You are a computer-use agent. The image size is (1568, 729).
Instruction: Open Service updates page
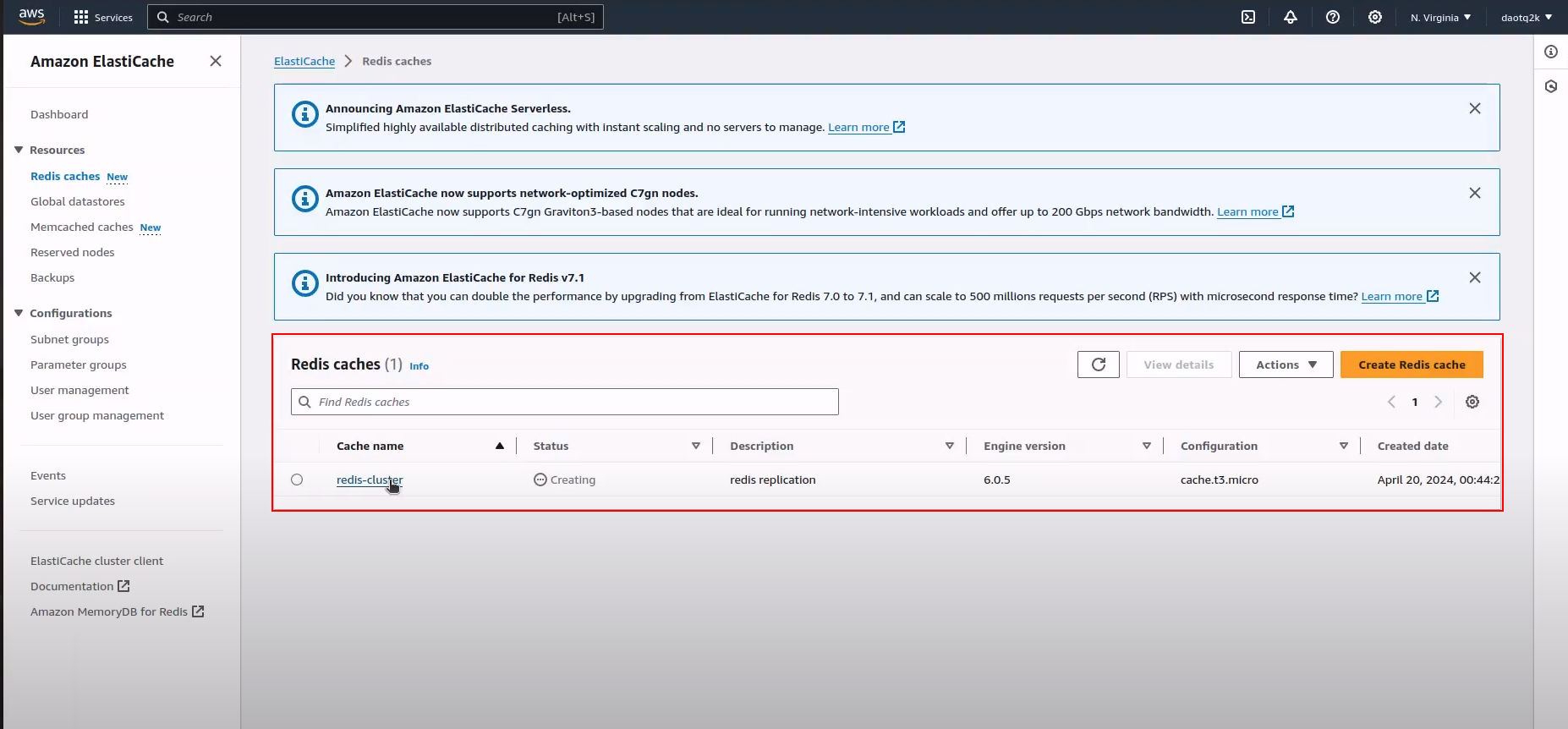point(73,501)
